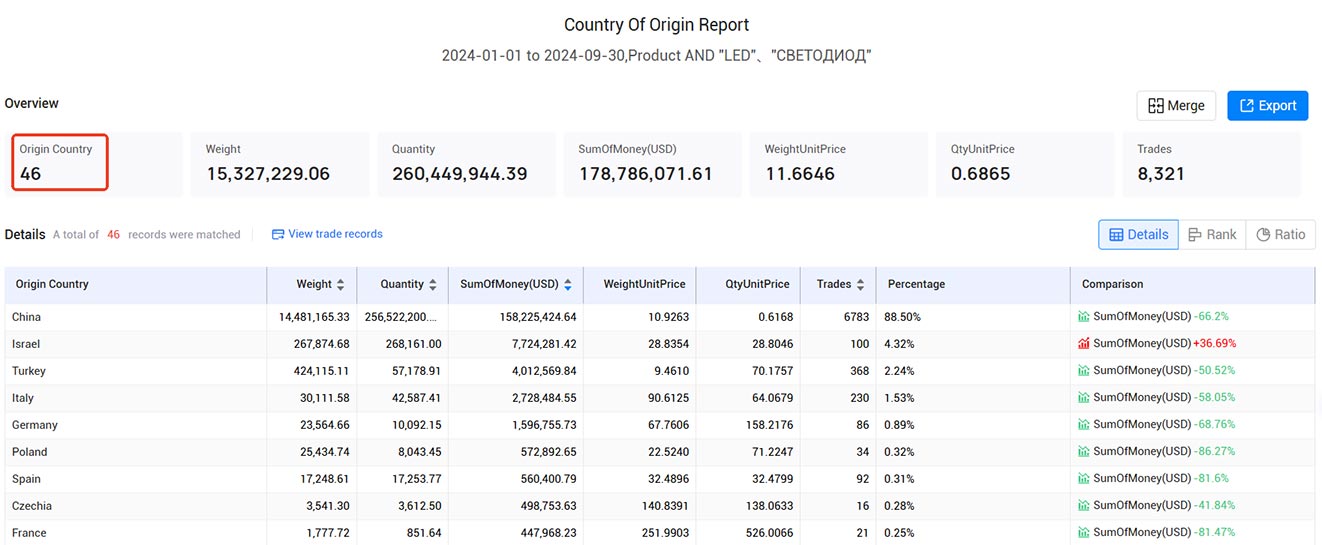Click the Country Of Origin Report title
1322x545 pixels.
[x=656, y=25]
